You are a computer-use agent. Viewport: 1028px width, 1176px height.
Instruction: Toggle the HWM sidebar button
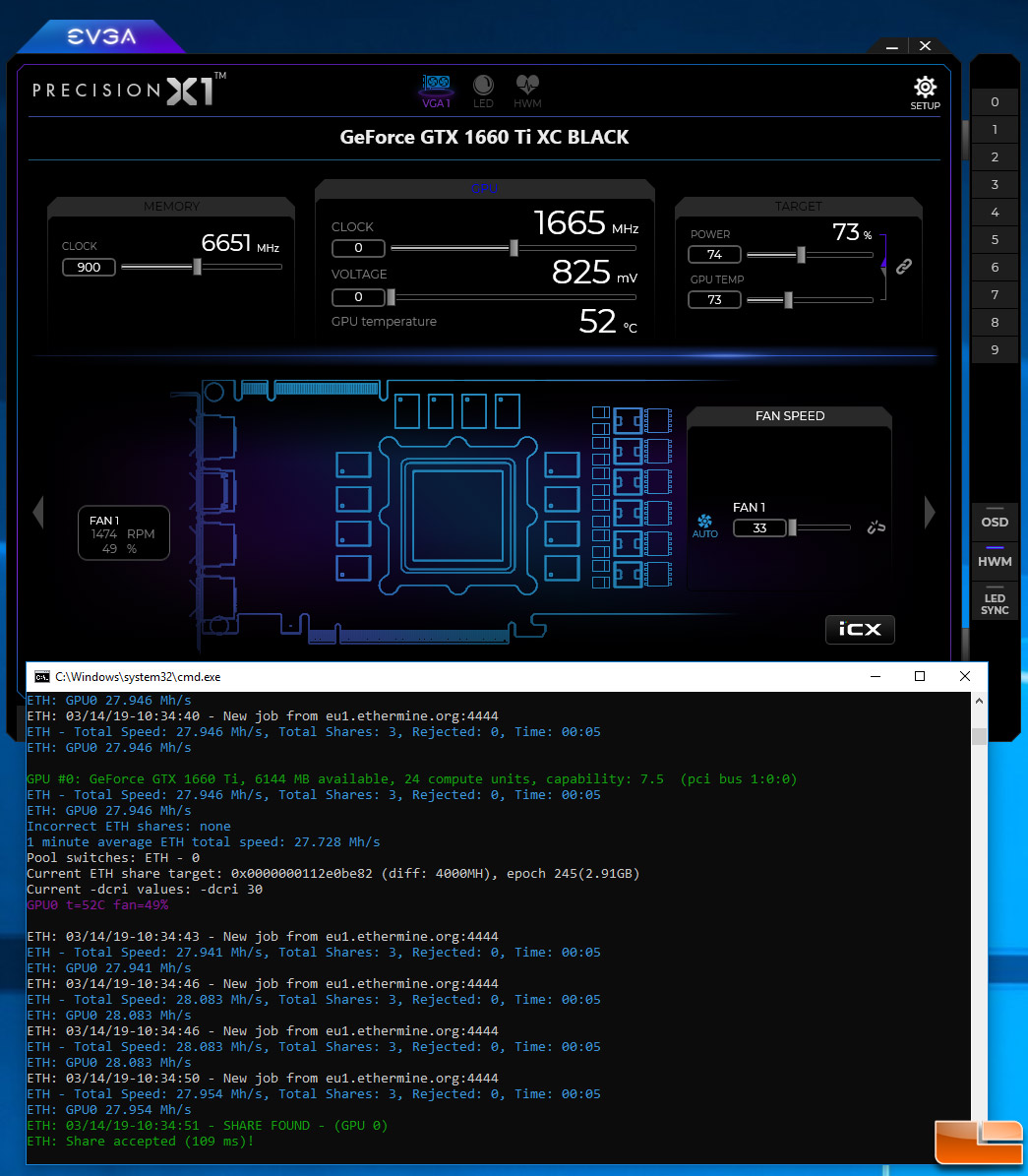995,561
